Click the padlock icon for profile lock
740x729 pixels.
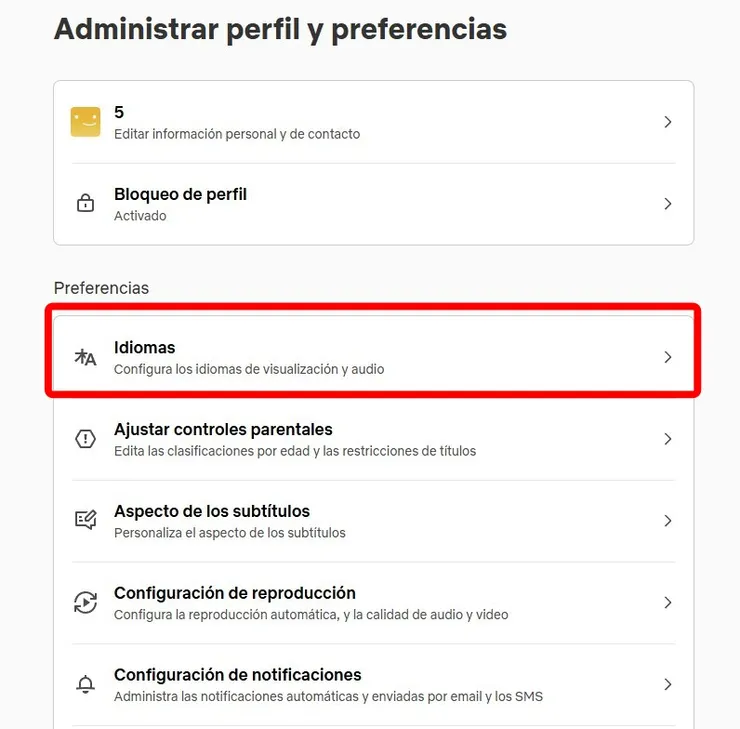[85, 204]
